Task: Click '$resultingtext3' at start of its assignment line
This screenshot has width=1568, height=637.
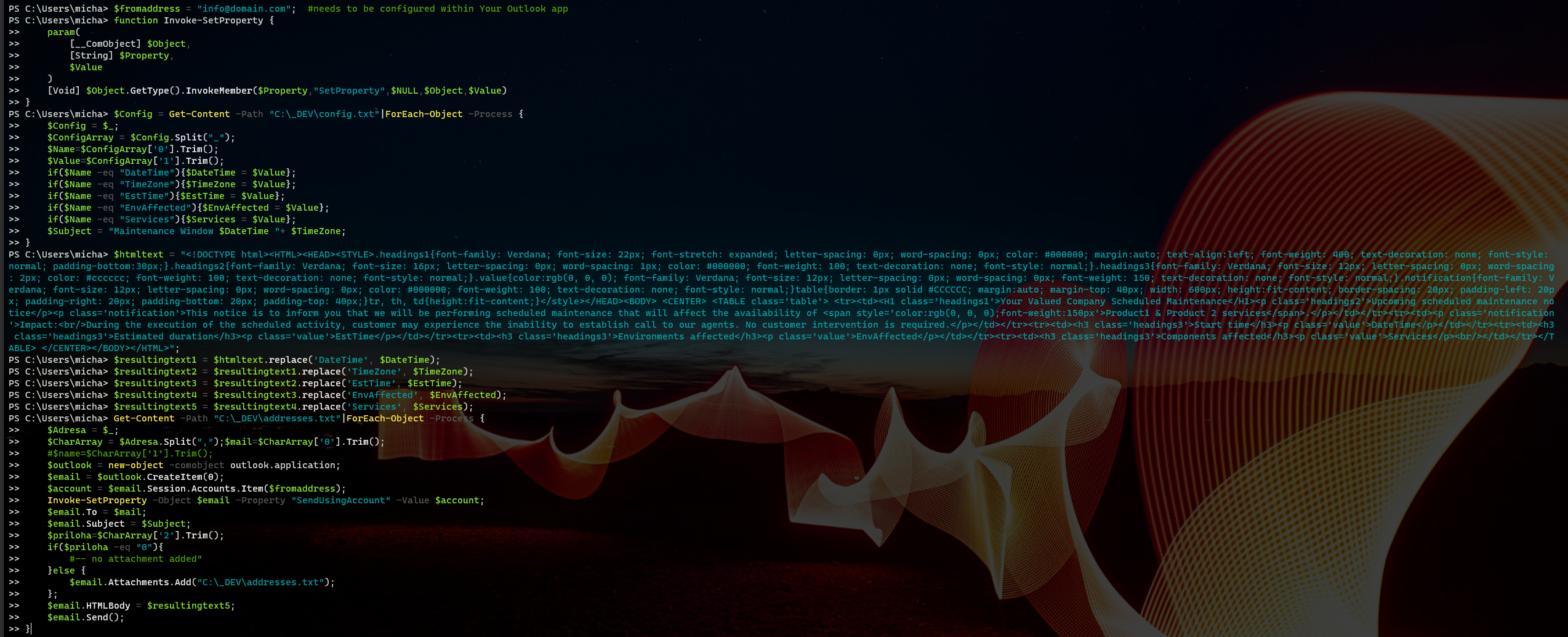Action: point(155,383)
